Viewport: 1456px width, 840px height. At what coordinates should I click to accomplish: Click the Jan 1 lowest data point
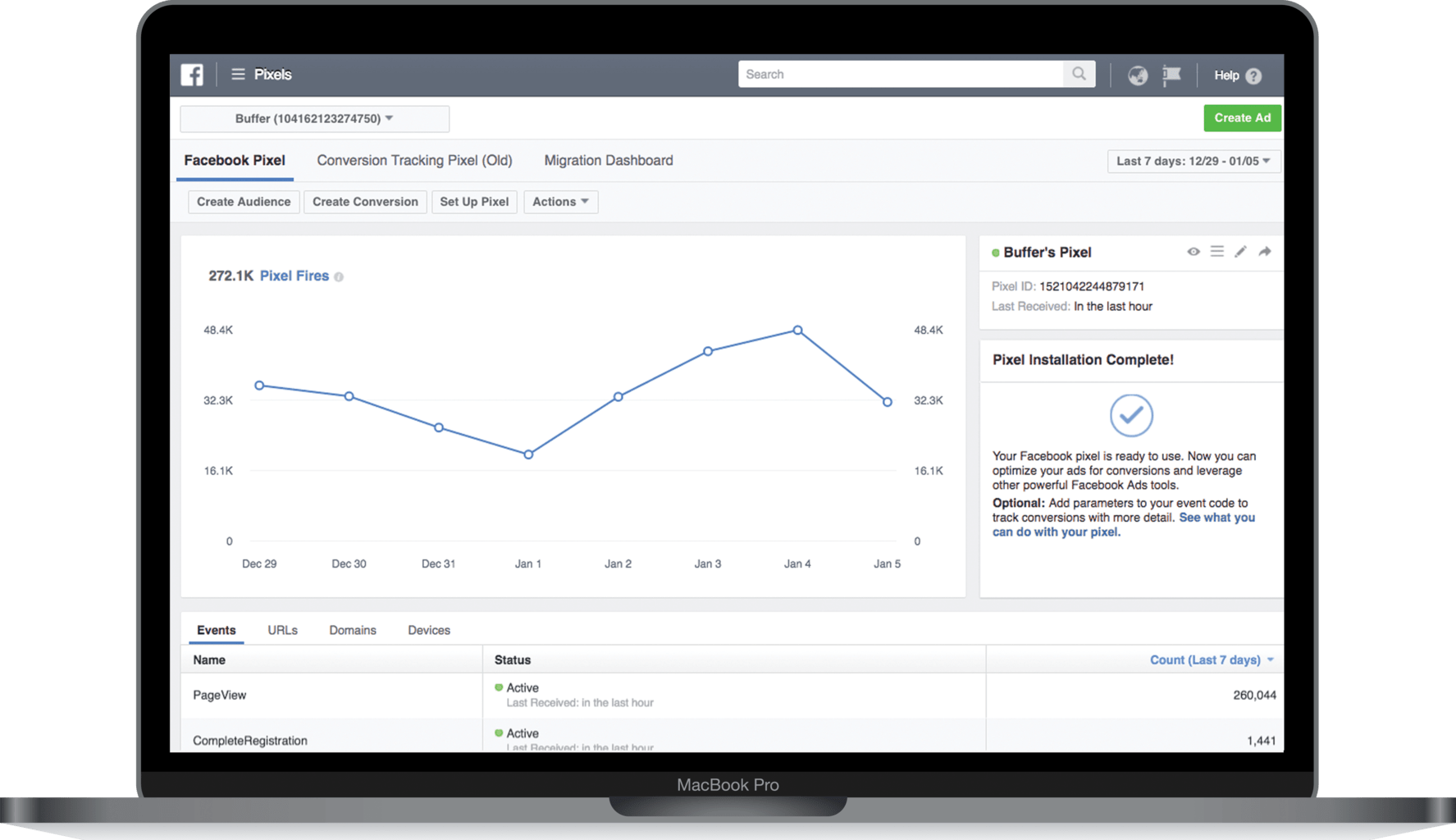click(x=528, y=454)
